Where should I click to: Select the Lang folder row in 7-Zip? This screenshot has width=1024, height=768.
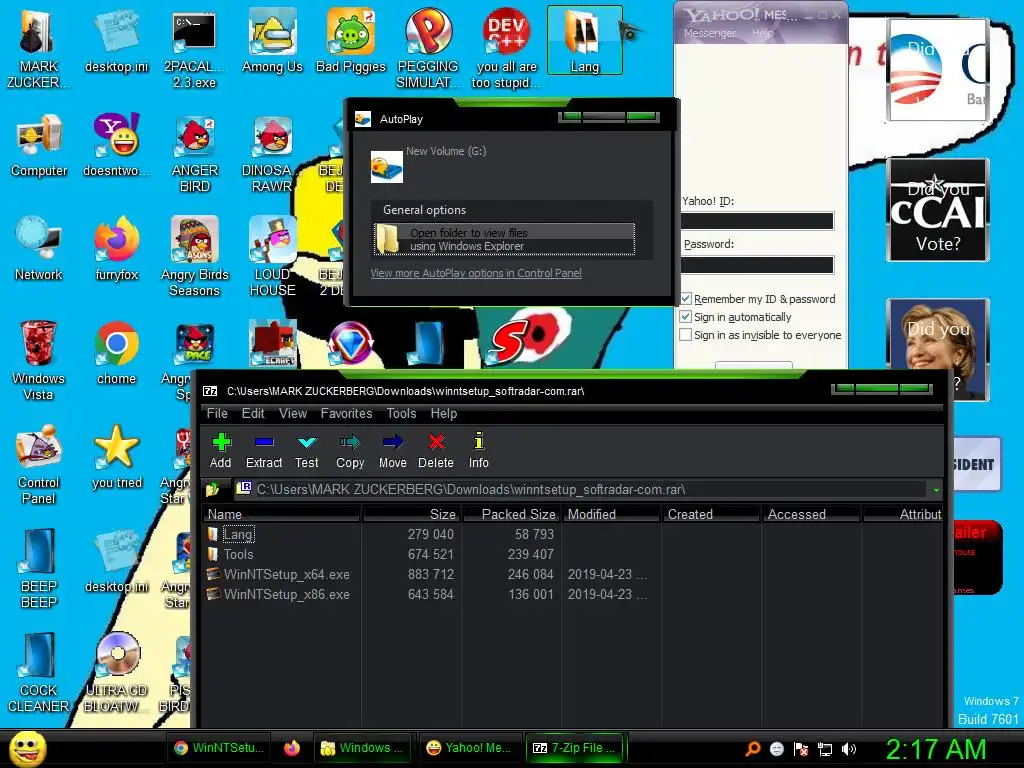(238, 534)
